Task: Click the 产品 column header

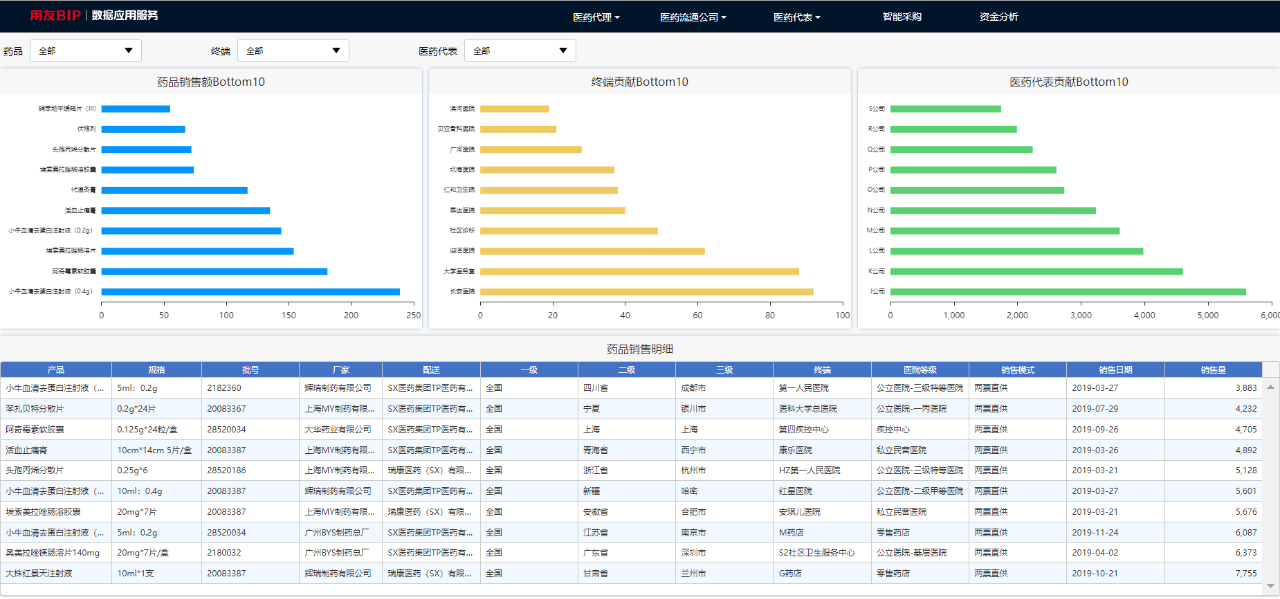Action: click(56, 369)
